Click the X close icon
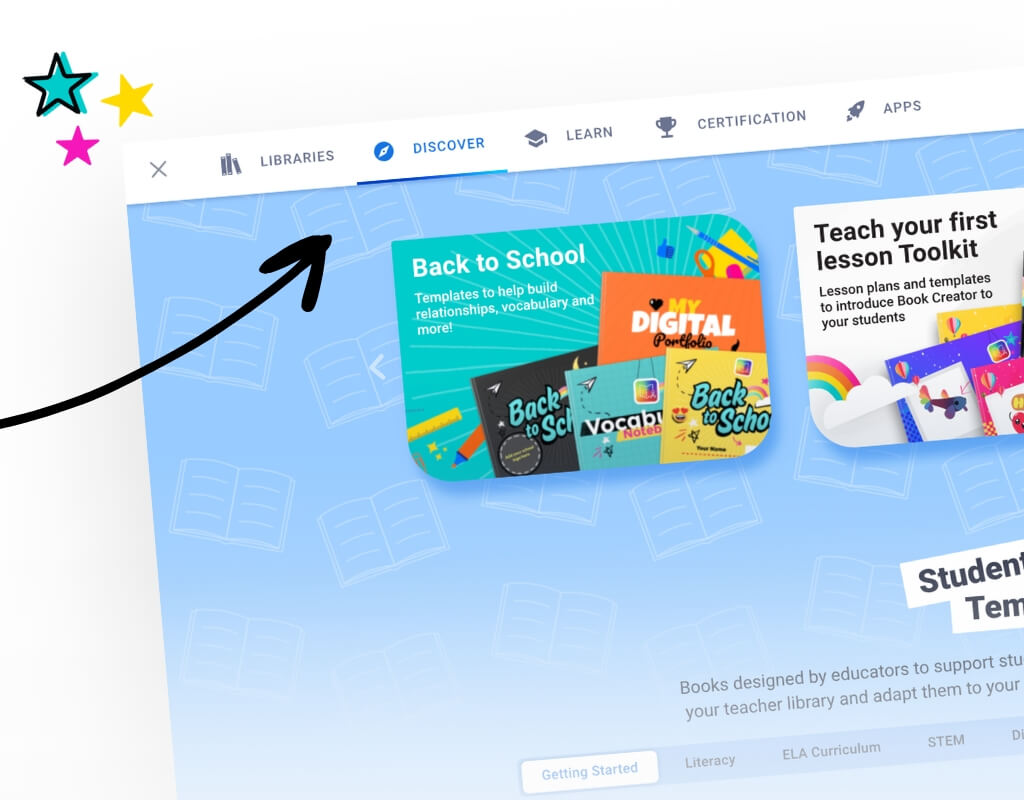The image size is (1024, 800). (x=158, y=169)
